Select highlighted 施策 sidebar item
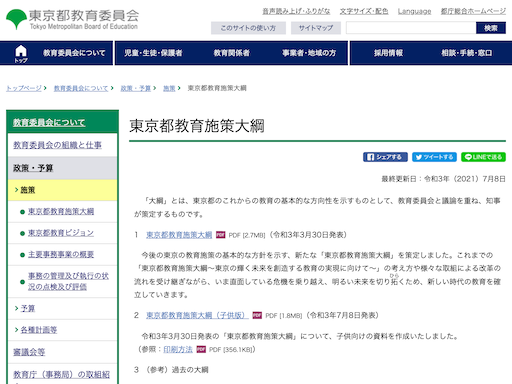The width and height of the screenshot is (512, 384). (x=62, y=190)
